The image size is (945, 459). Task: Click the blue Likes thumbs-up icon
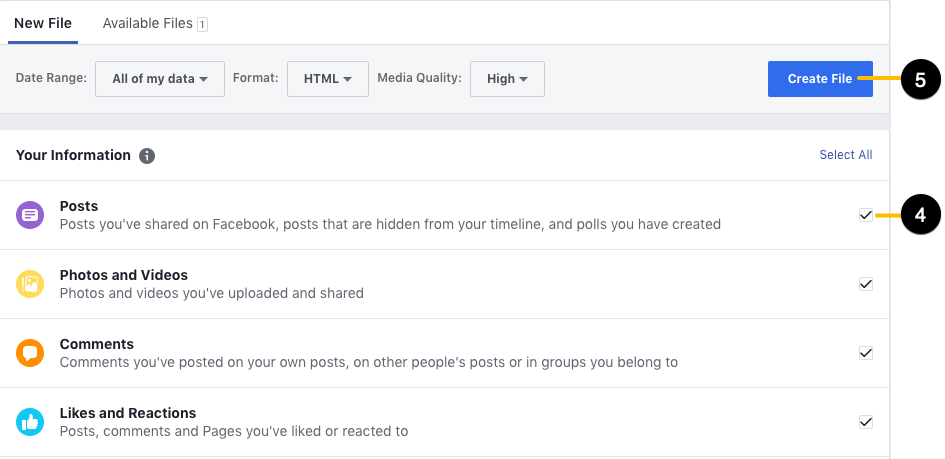30,422
